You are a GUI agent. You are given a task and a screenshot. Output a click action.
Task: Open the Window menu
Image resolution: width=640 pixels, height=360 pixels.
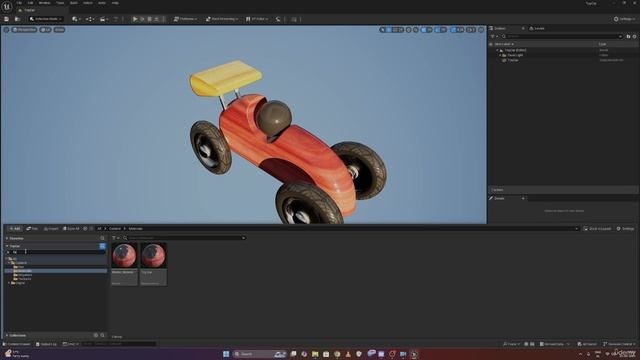(x=44, y=3)
